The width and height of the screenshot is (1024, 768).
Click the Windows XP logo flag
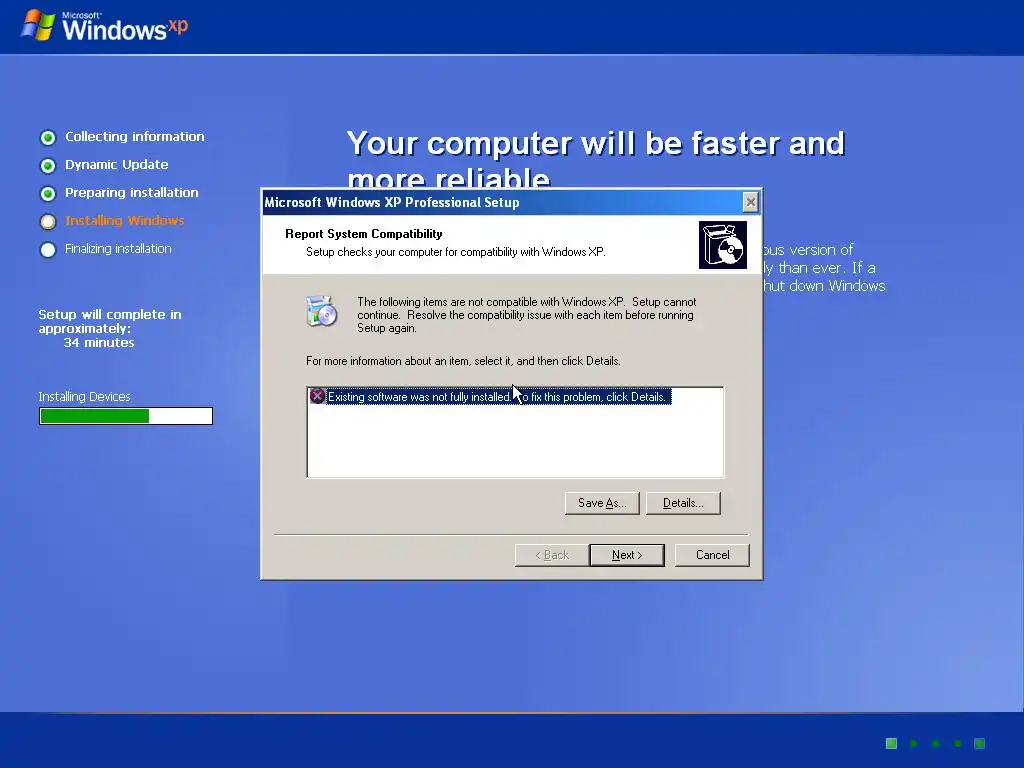coord(38,25)
